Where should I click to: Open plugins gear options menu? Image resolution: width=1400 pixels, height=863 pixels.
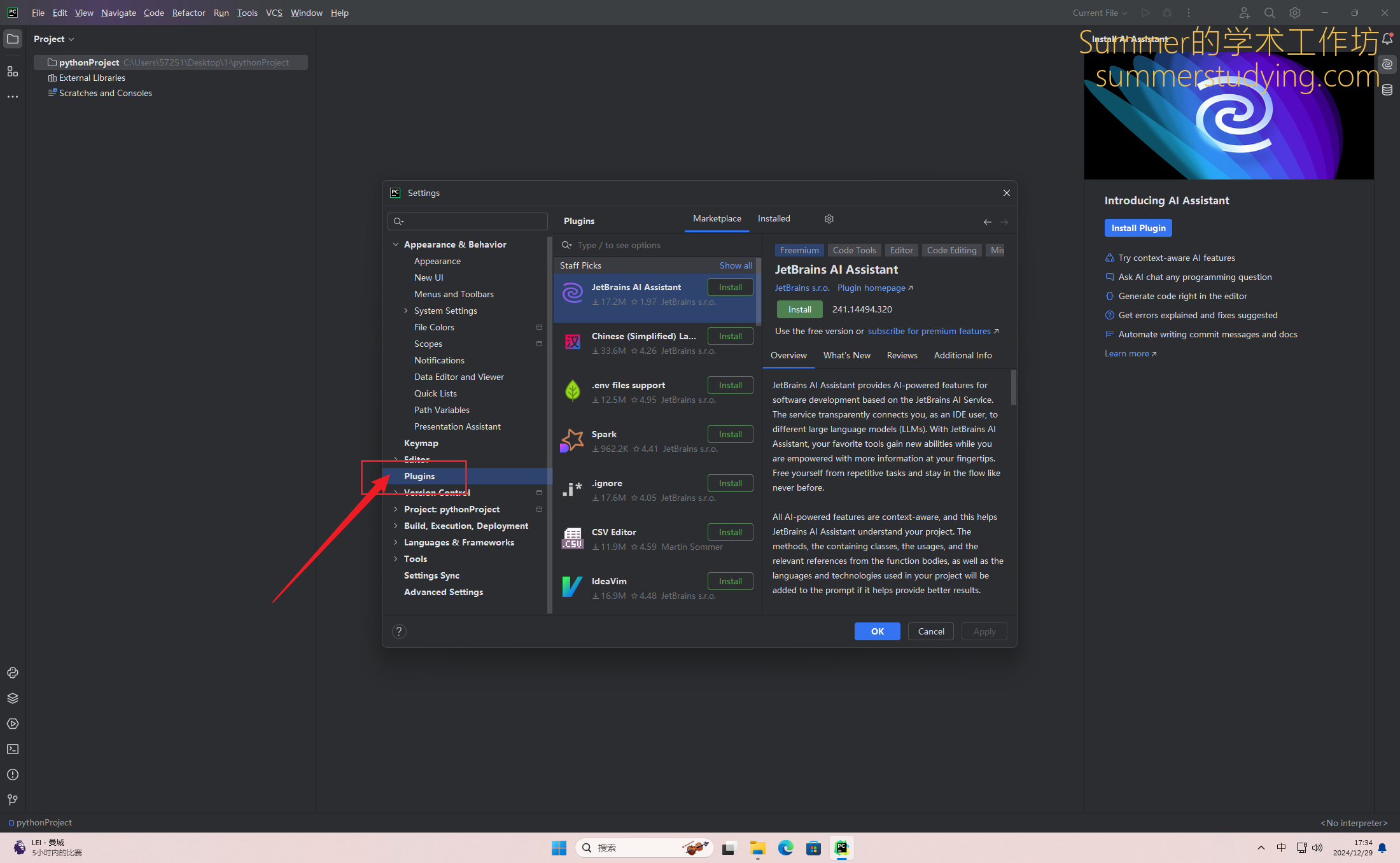[x=829, y=219]
